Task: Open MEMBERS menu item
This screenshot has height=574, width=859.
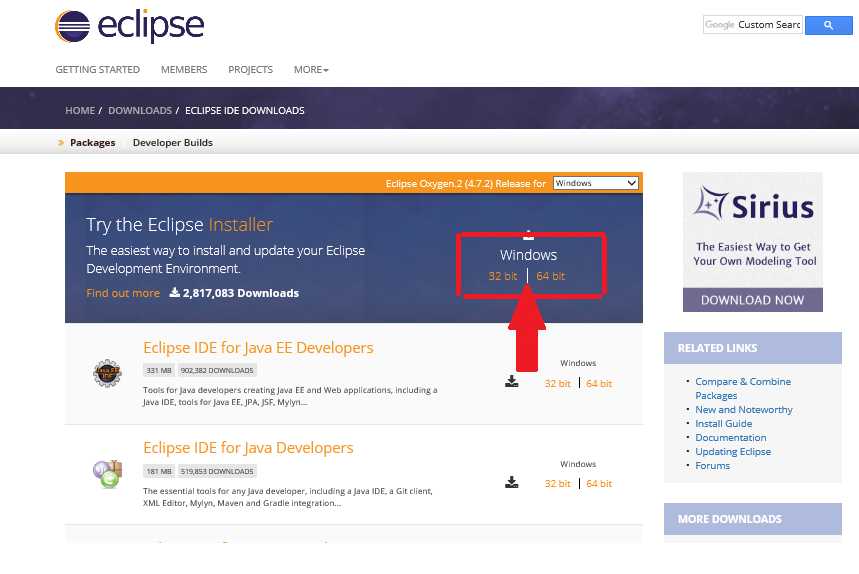Action: coord(184,70)
